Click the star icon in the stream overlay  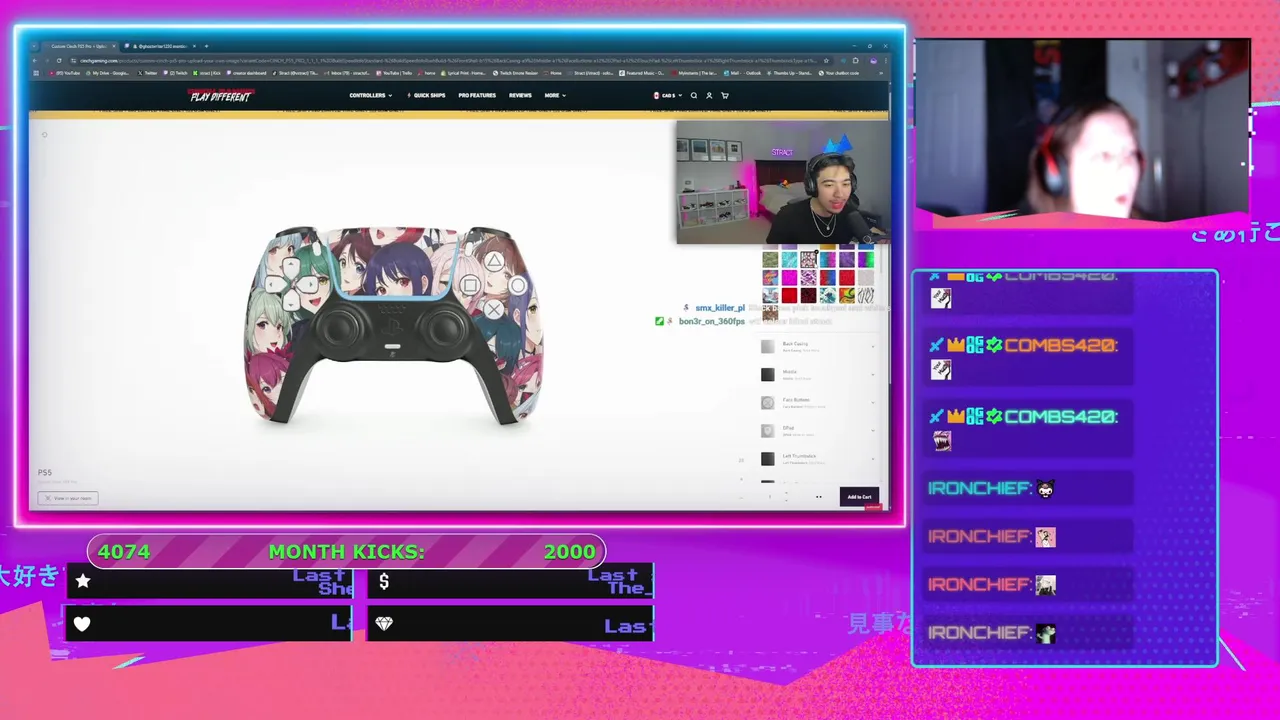click(83, 580)
